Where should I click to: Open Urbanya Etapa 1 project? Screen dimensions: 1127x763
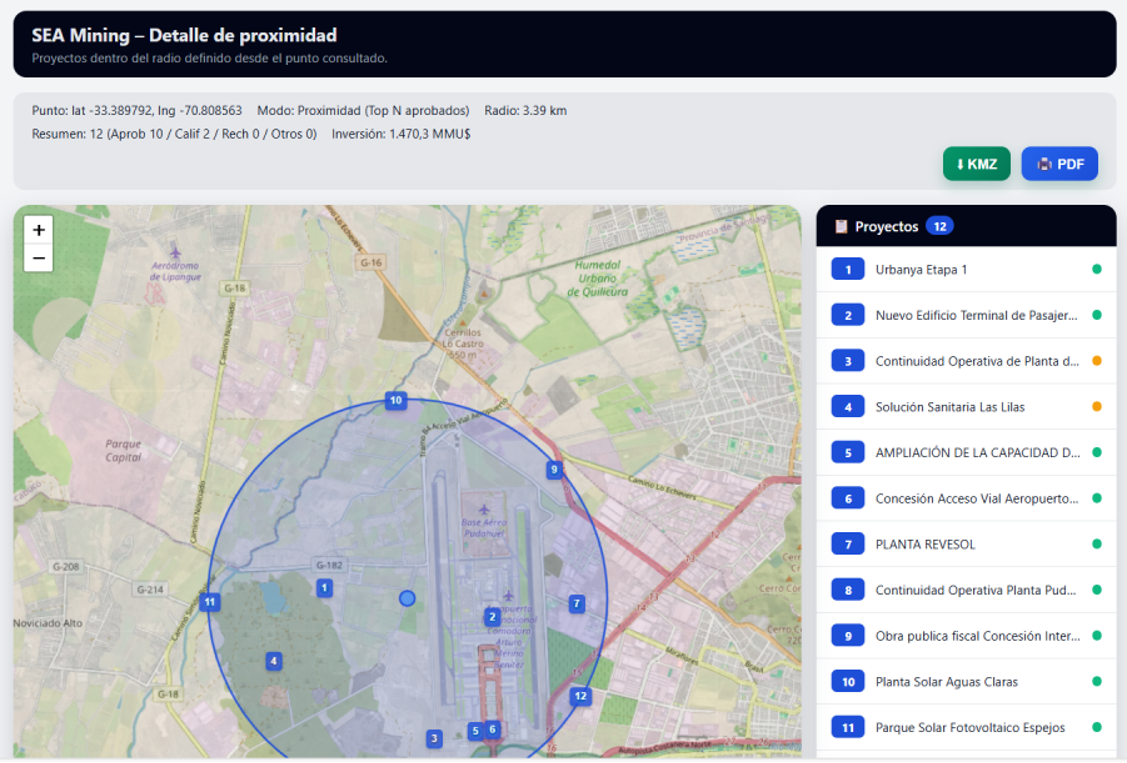pos(921,270)
